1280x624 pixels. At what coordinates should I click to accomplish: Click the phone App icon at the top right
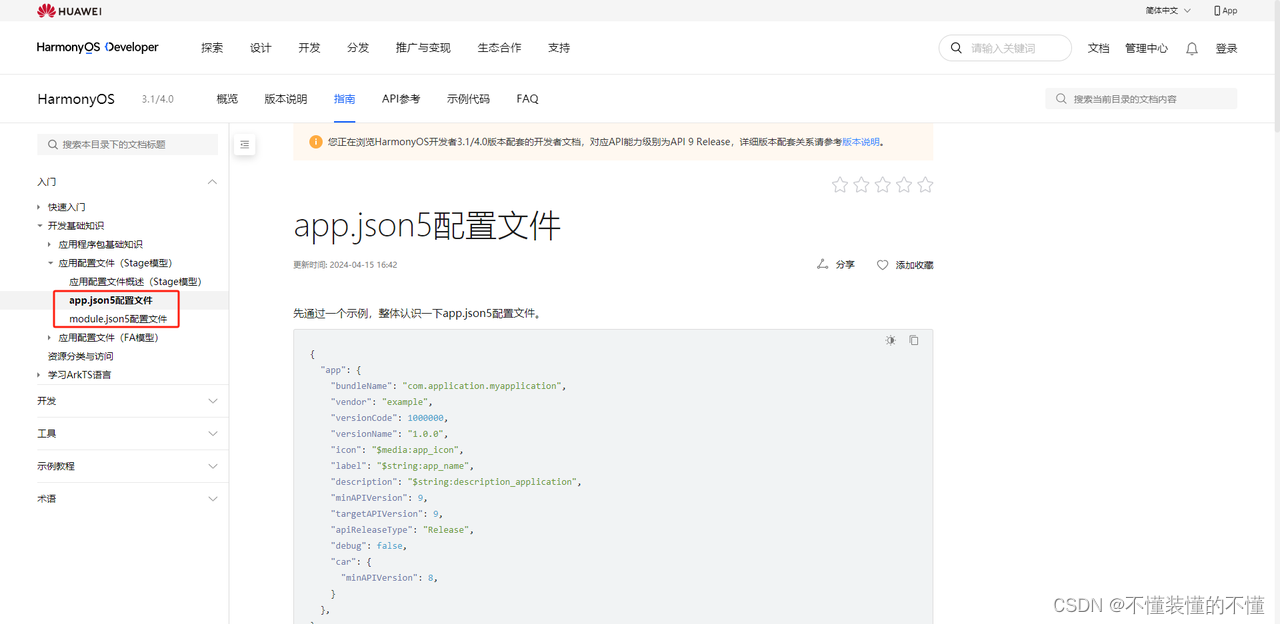[x=1217, y=11]
